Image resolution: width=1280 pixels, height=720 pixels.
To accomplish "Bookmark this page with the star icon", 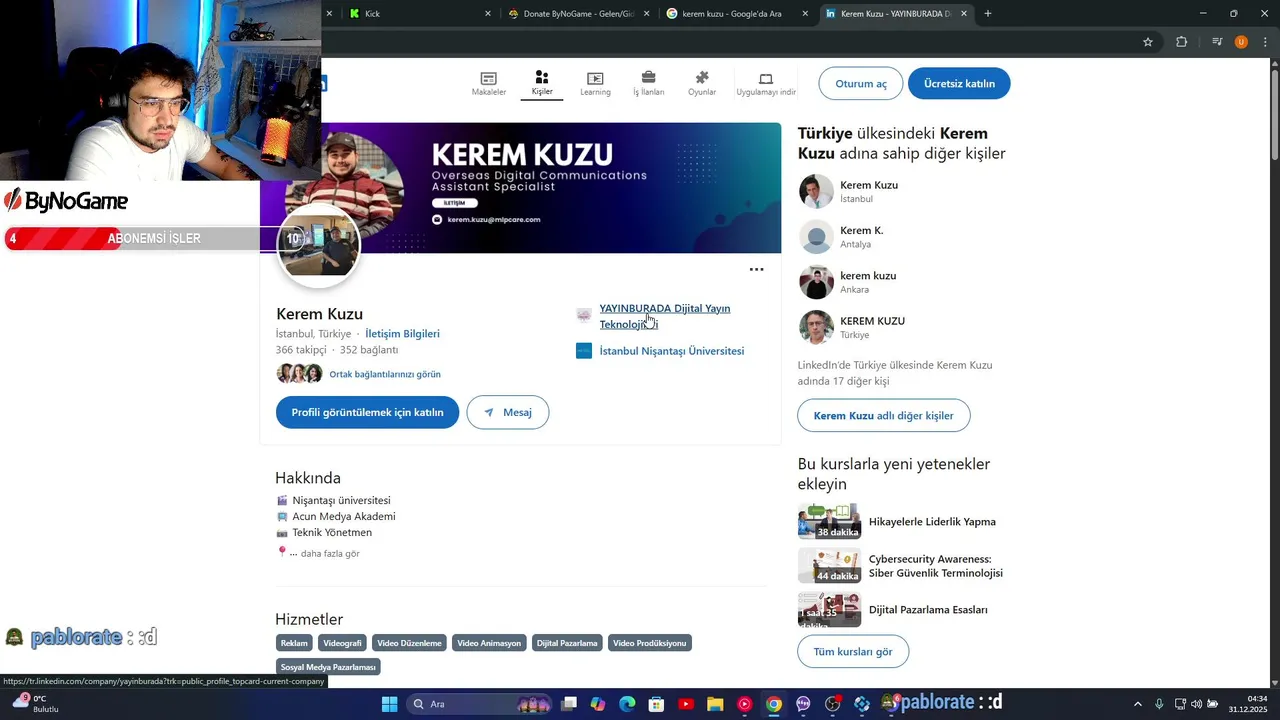I will click(1148, 42).
